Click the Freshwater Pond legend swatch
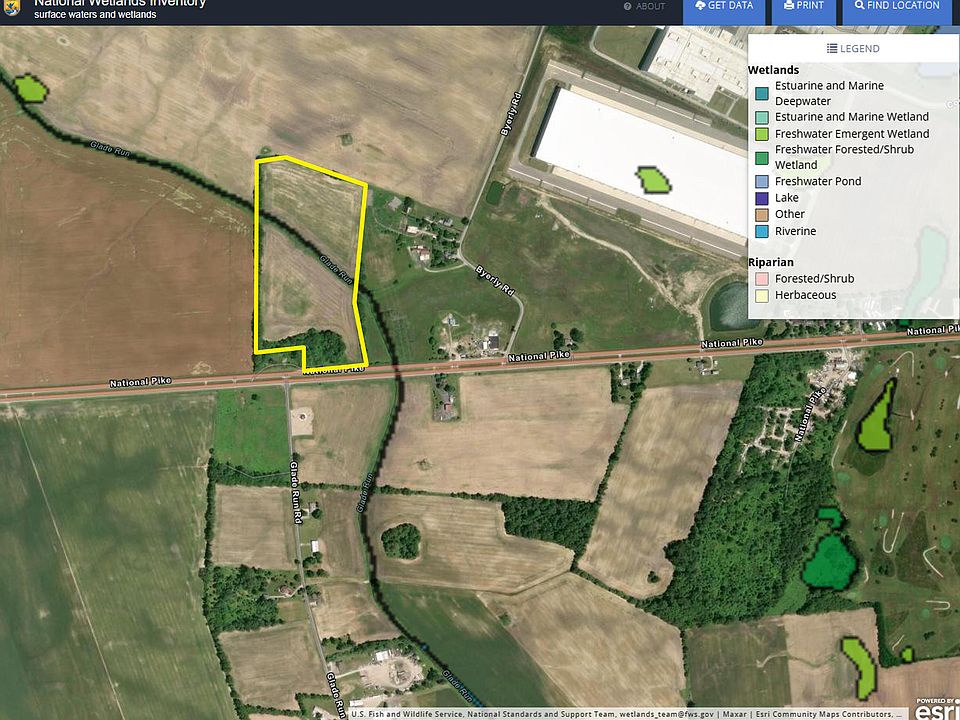 tap(762, 182)
